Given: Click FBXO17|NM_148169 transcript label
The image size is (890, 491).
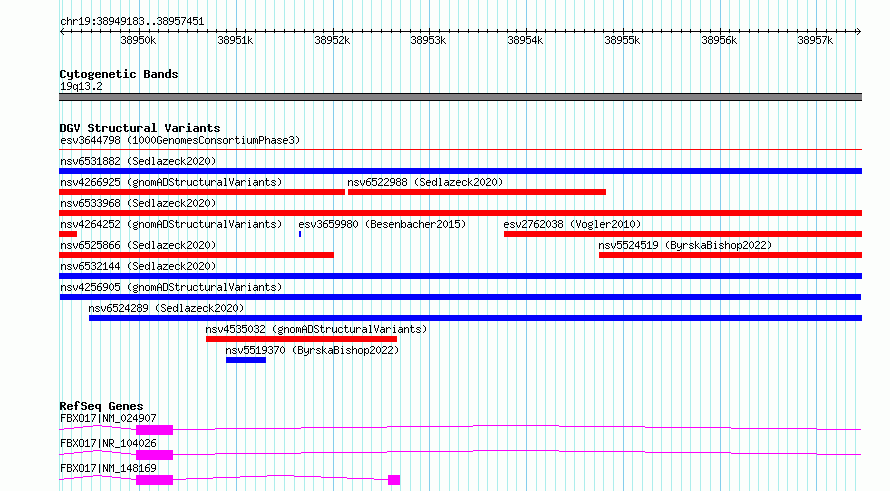Looking at the screenshot, I should 108,468.
